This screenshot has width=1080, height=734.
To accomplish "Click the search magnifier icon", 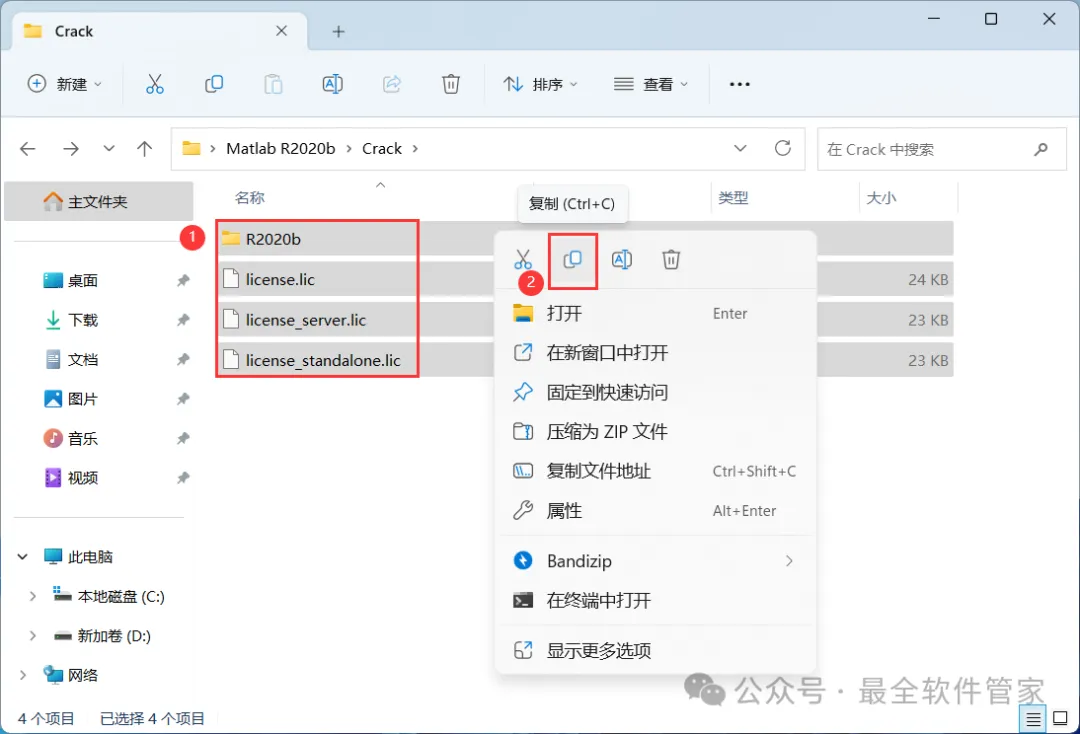I will [1041, 149].
